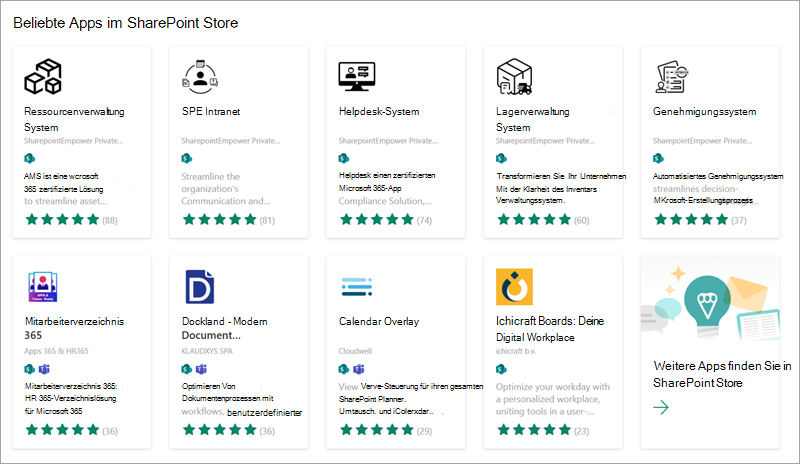This screenshot has height=464, width=800.
Task: Click the Genehmigungssystem checklist icon
Action: click(x=672, y=77)
